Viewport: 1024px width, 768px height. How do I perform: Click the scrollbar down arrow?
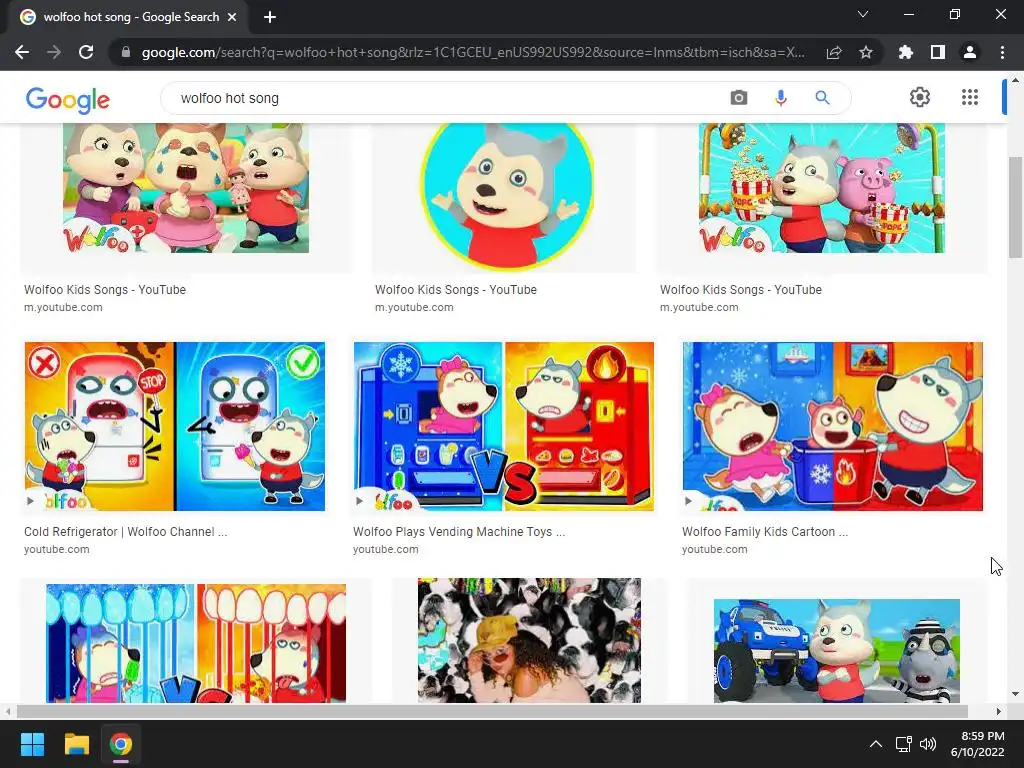coord(1015,694)
